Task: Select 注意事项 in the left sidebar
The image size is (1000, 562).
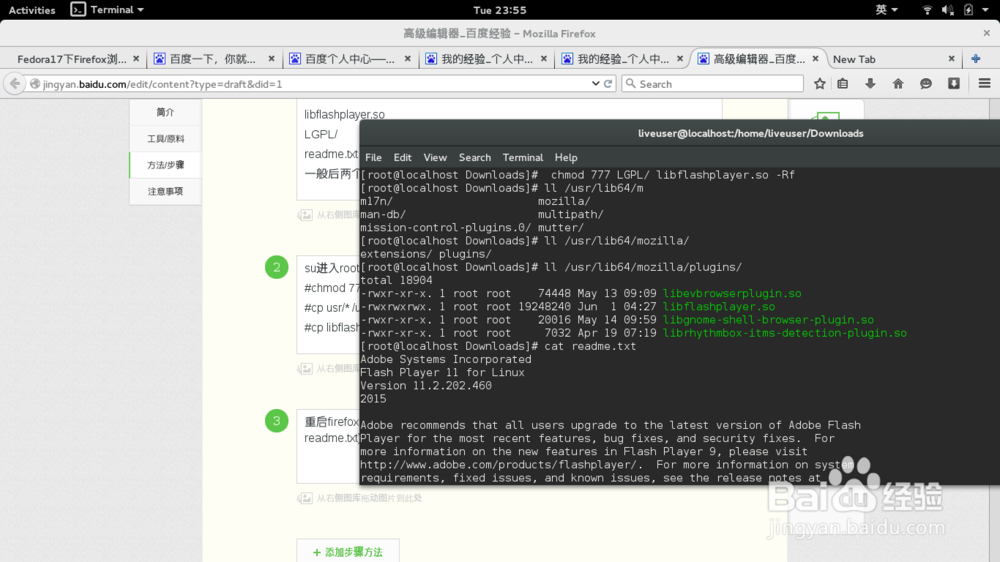Action: (x=165, y=191)
